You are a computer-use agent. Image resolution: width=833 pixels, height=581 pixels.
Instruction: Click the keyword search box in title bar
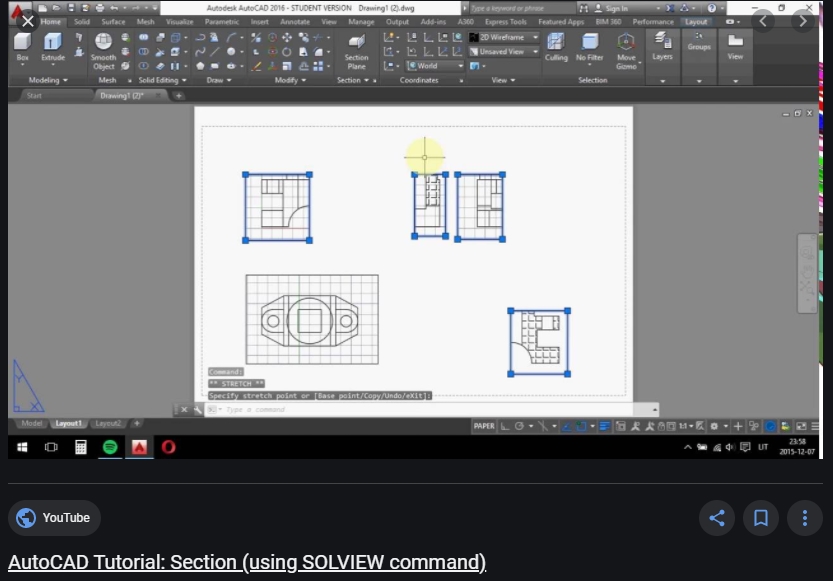pyautogui.click(x=521, y=8)
